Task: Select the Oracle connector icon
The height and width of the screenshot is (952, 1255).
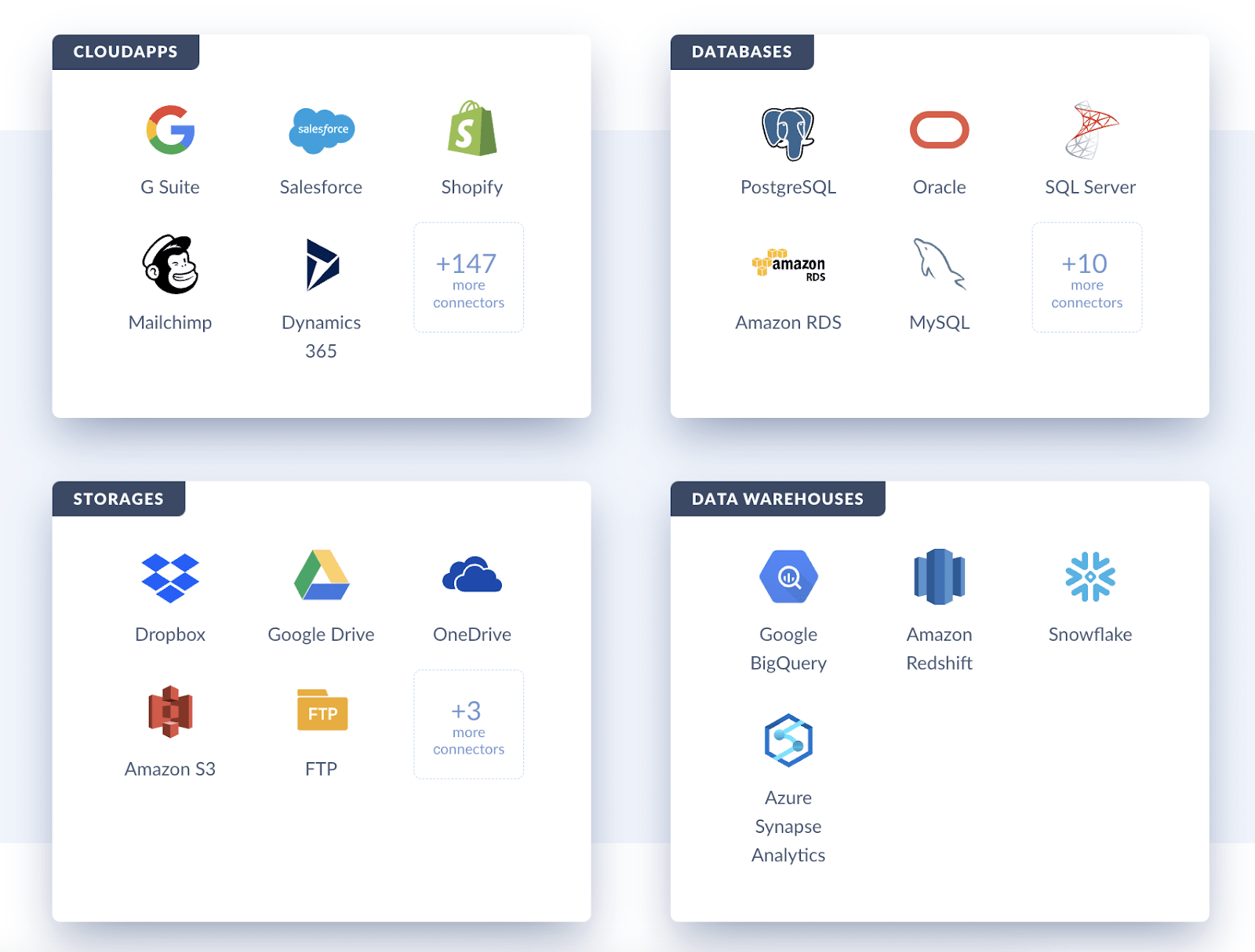Action: 938,129
